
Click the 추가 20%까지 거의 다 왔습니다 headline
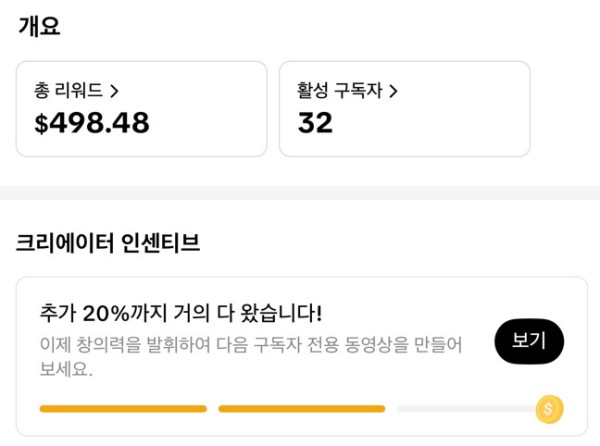click(180, 313)
